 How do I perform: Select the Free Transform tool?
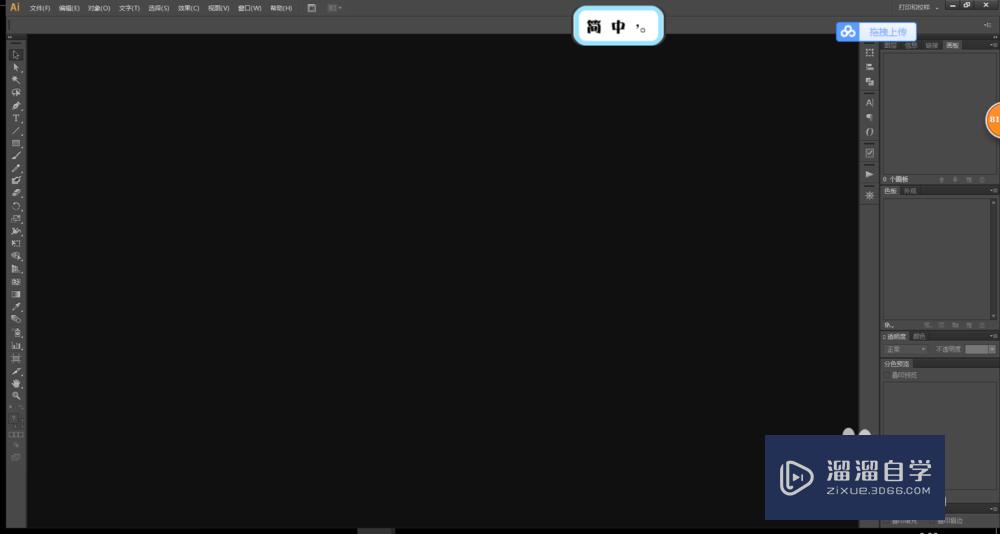pos(17,244)
